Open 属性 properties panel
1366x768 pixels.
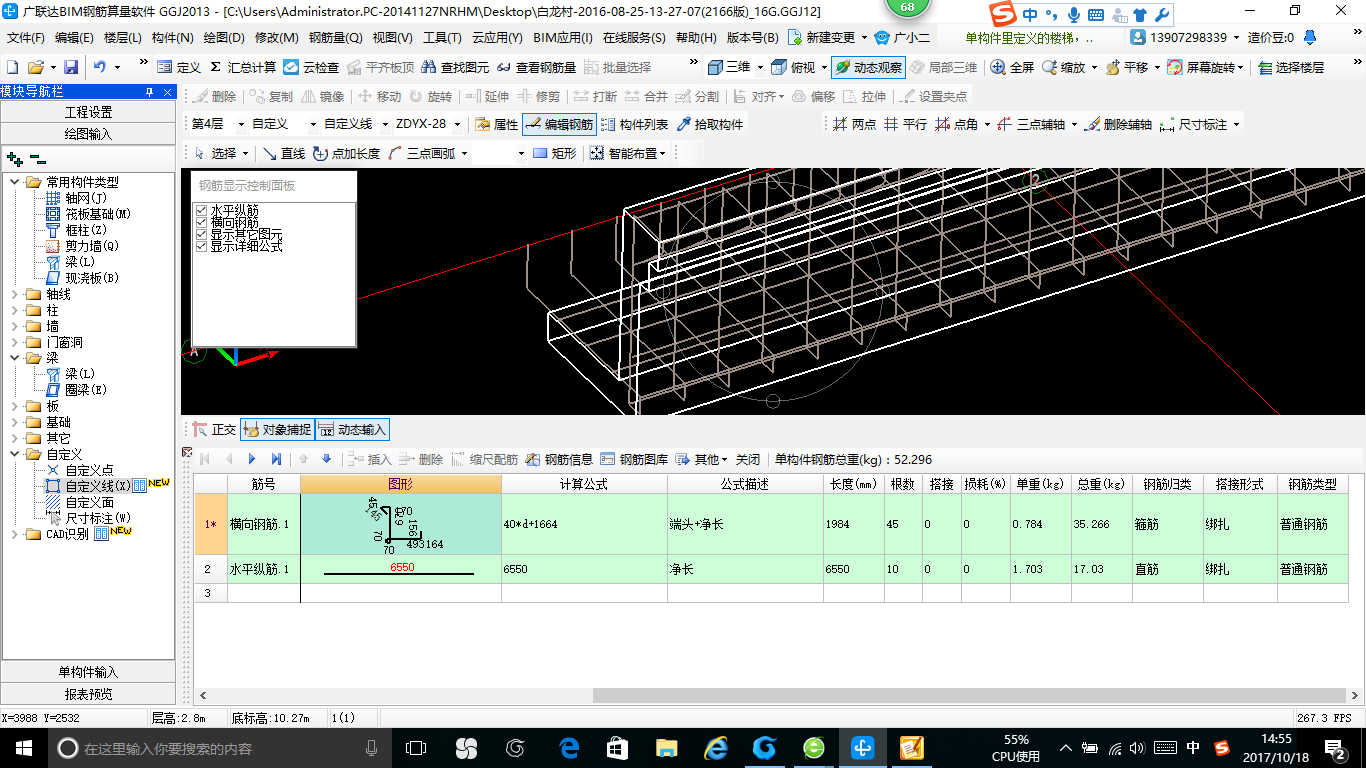pos(496,125)
